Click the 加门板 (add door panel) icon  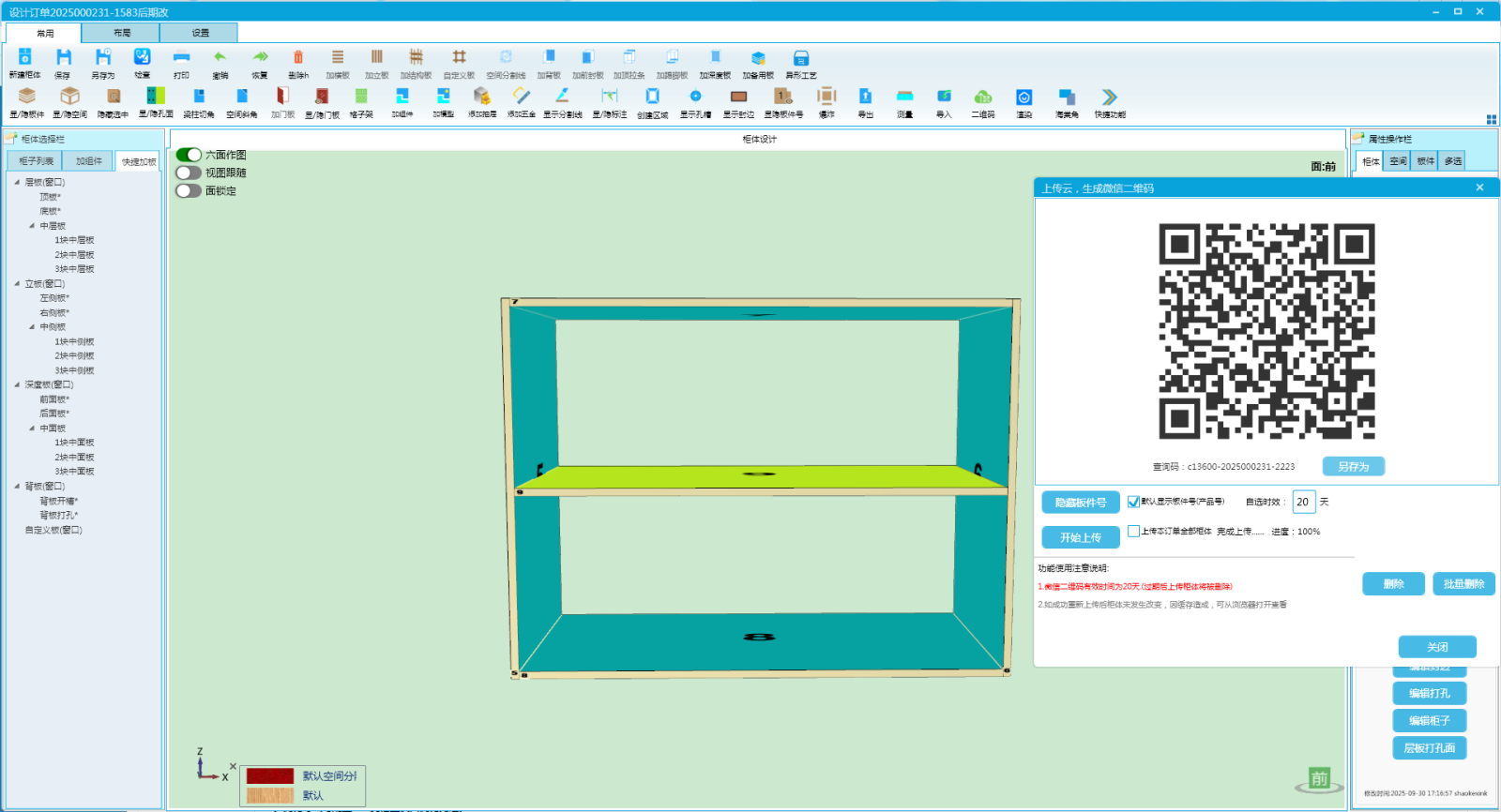coord(282,98)
